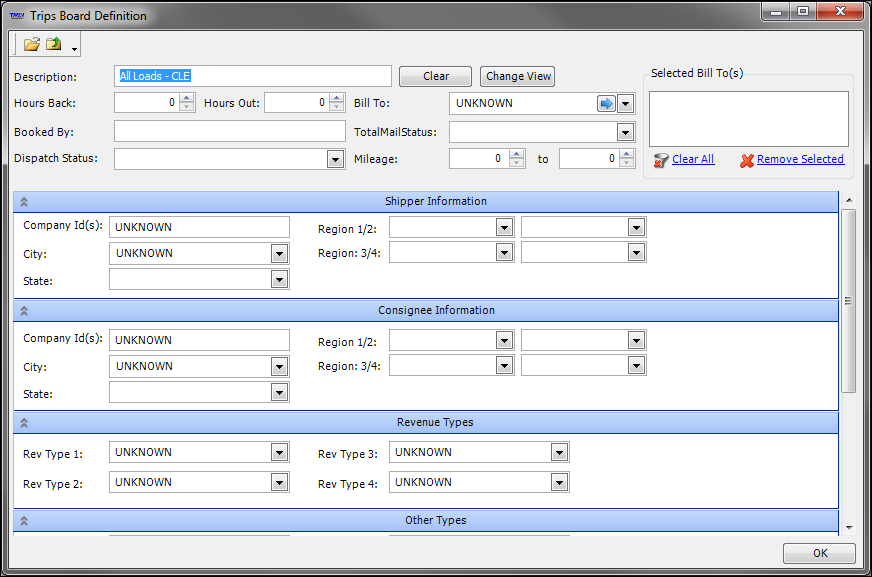872x577 pixels.
Task: Open the Dispatch Status dropdown
Action: pyautogui.click(x=335, y=159)
